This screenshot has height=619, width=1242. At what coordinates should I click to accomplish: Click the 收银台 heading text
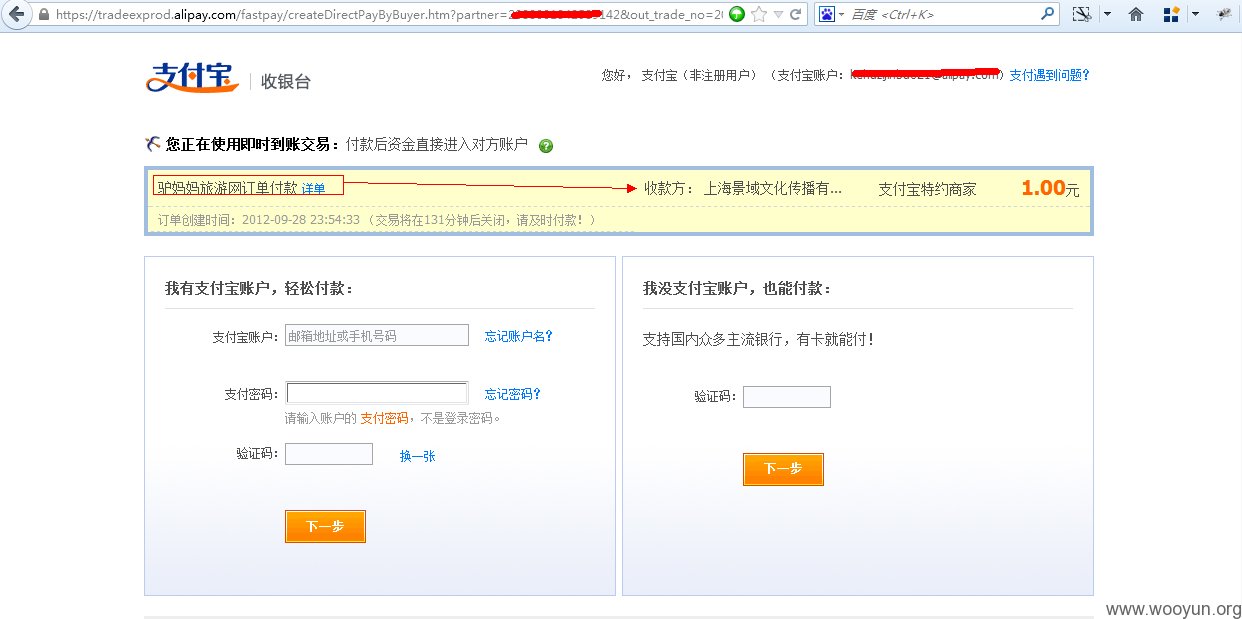286,82
